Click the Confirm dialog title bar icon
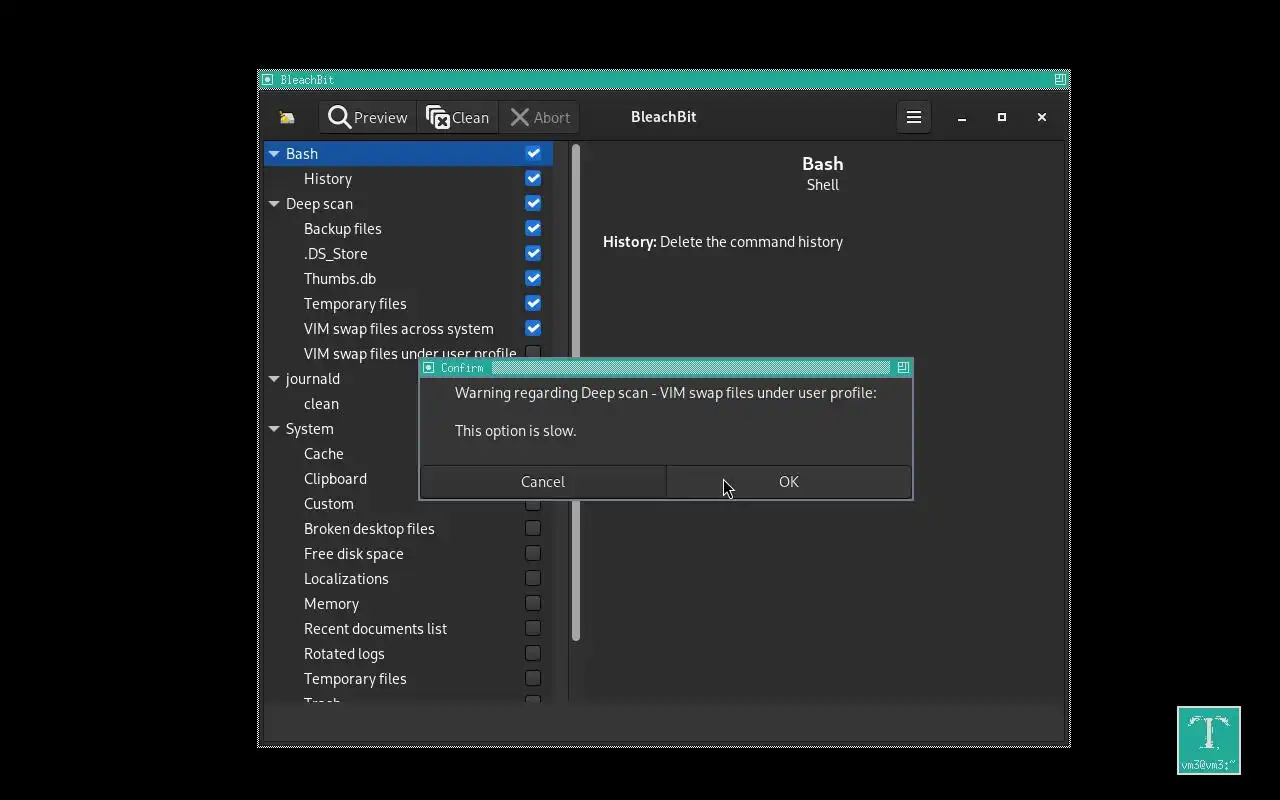 pos(429,368)
